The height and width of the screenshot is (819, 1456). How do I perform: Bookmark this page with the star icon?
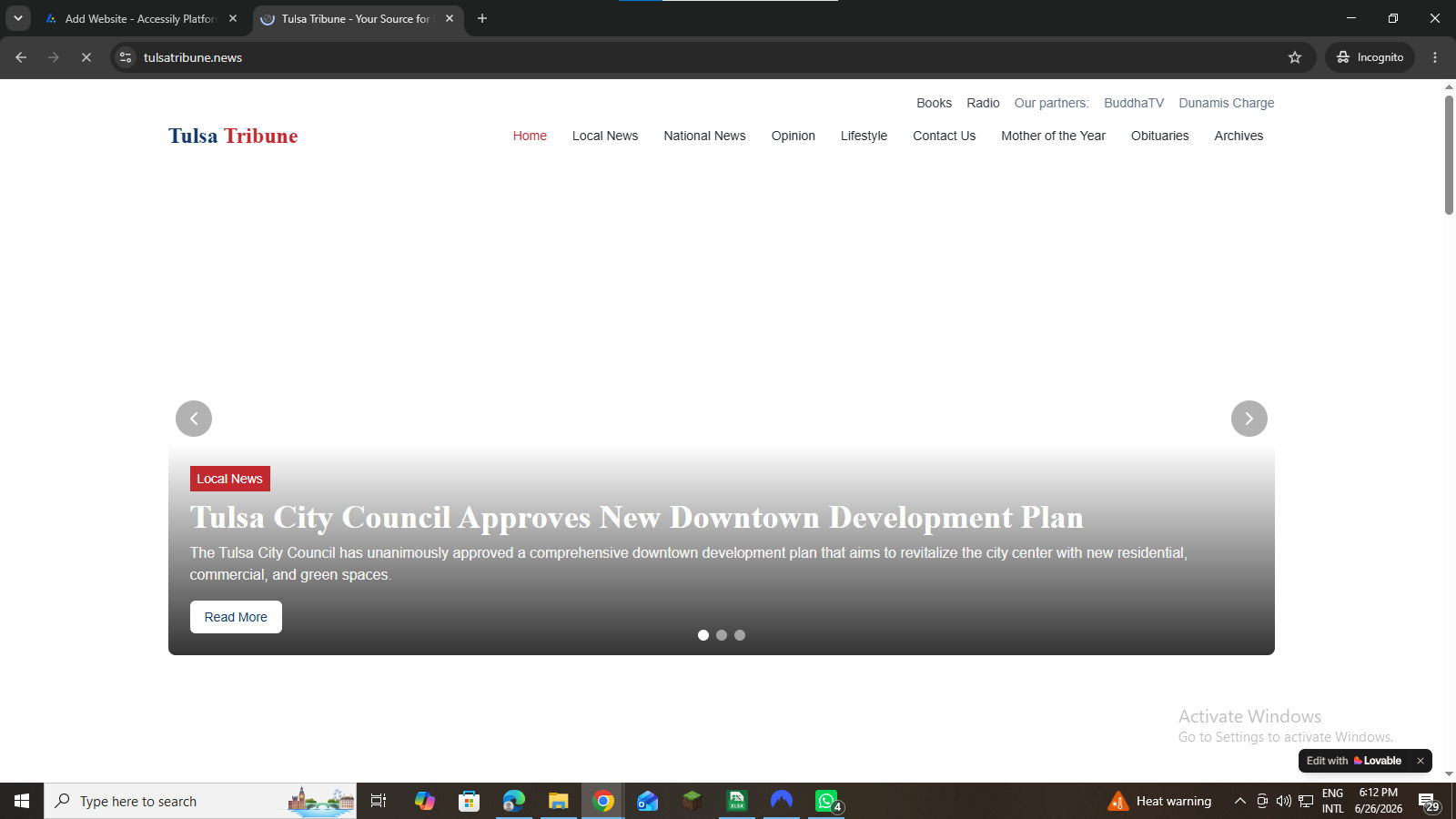pyautogui.click(x=1295, y=57)
